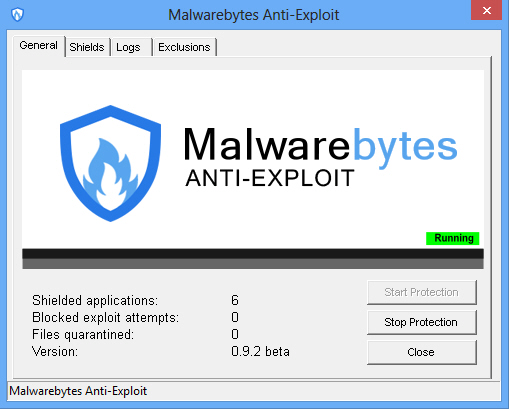Click the Files quarantined label
The height and width of the screenshot is (409, 509).
83,334
